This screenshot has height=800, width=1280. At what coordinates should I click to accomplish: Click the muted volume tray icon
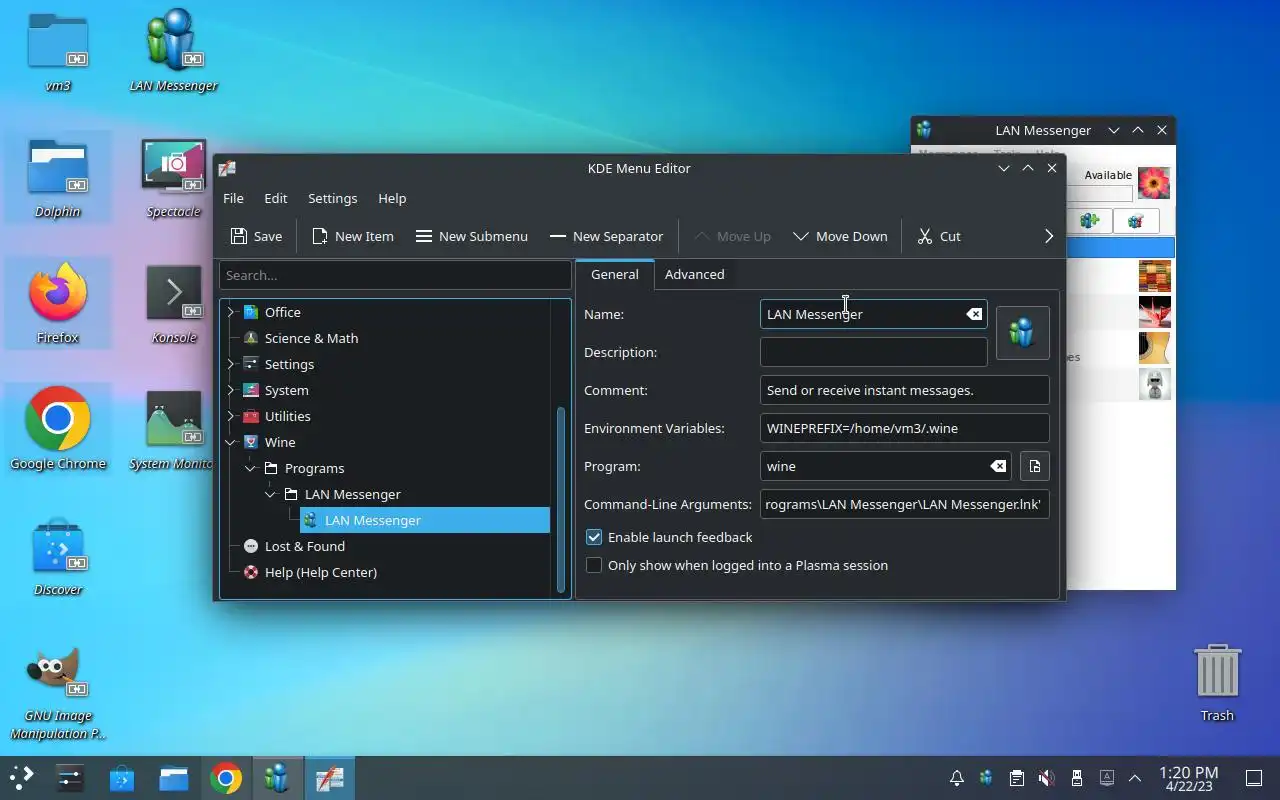pos(1046,778)
